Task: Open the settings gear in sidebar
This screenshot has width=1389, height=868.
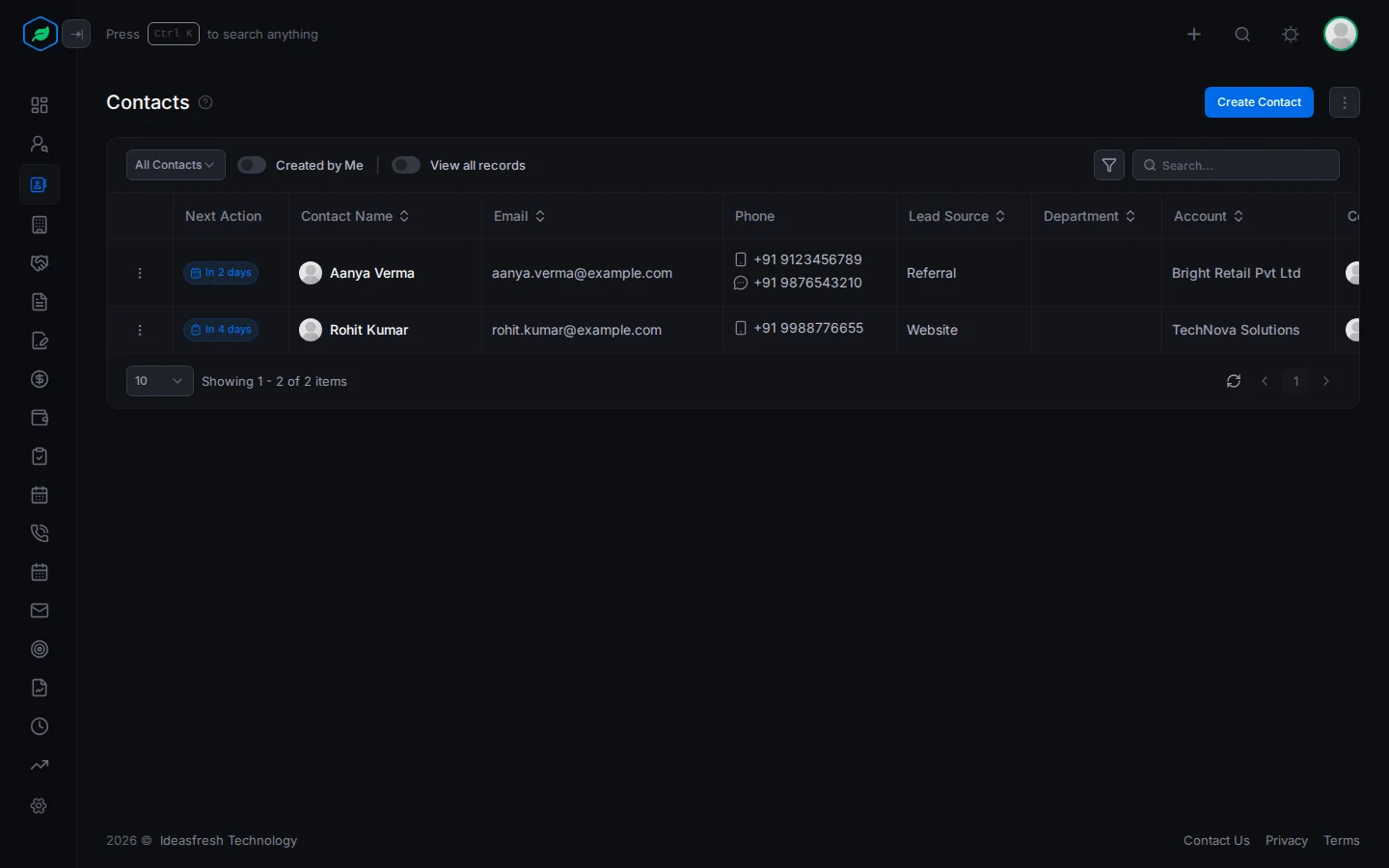Action: point(40,805)
